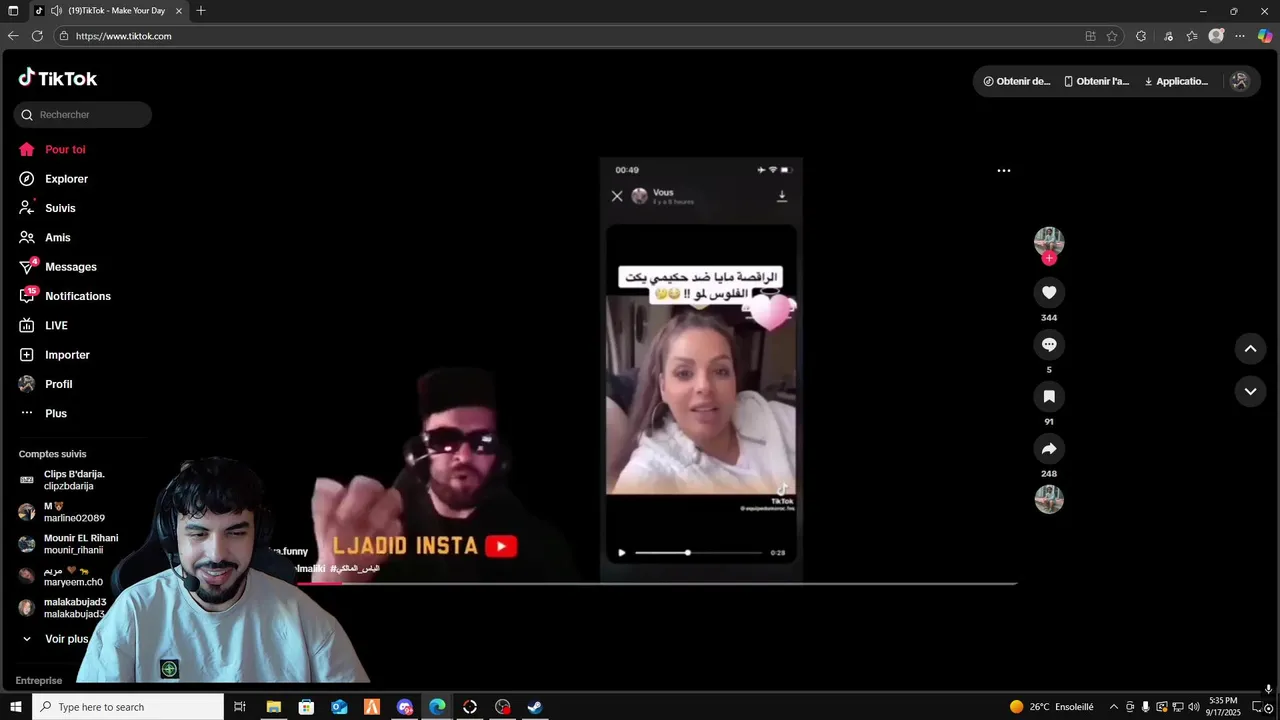The width and height of the screenshot is (1280, 720).
Task: Open apps available icon in address bar
Action: (x=1090, y=36)
